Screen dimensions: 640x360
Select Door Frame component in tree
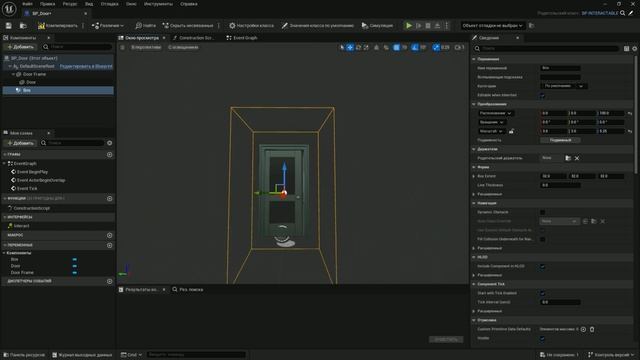tap(34, 74)
